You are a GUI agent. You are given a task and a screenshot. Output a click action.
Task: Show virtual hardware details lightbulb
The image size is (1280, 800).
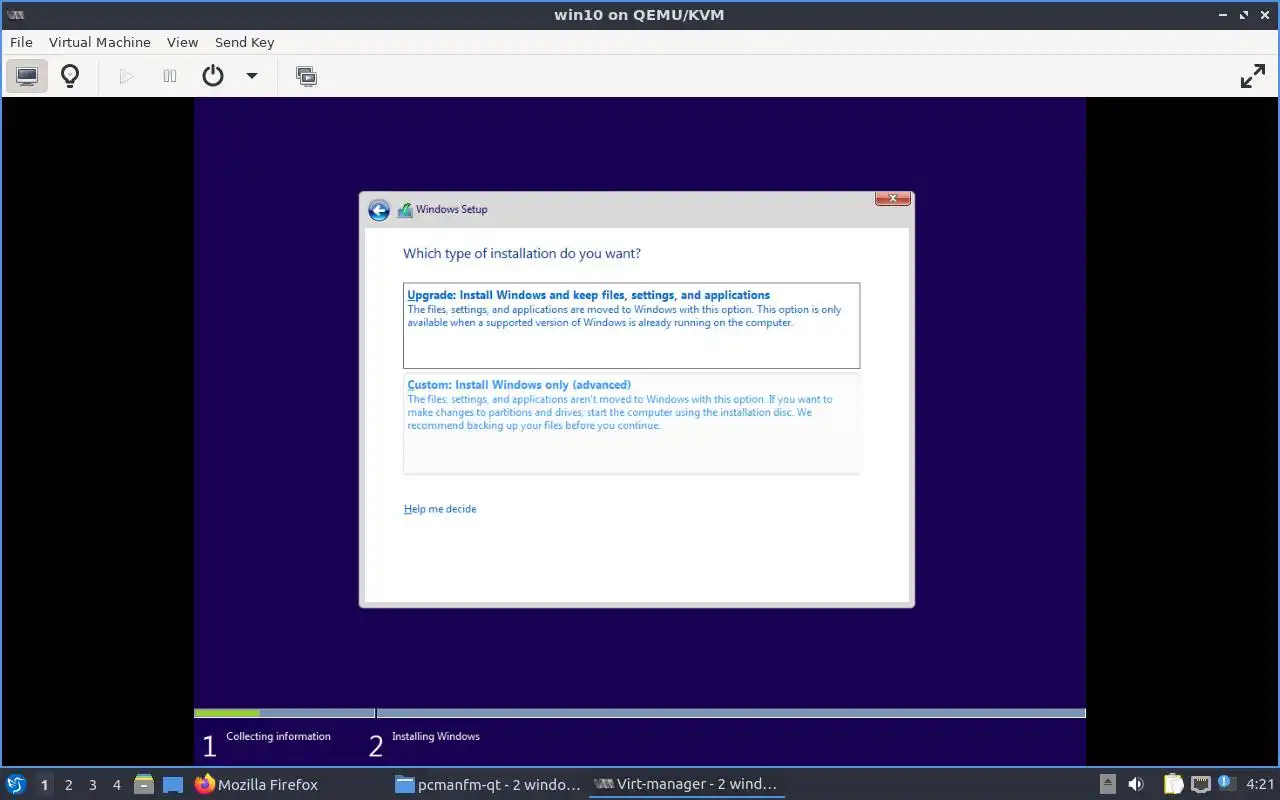click(x=70, y=76)
